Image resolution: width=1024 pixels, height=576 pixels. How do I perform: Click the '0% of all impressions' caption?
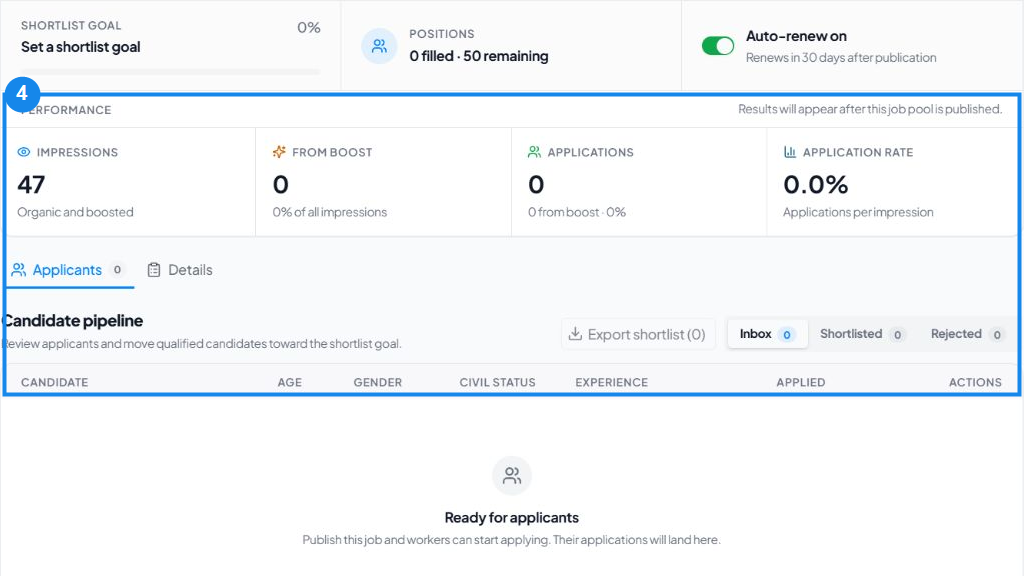tap(330, 212)
